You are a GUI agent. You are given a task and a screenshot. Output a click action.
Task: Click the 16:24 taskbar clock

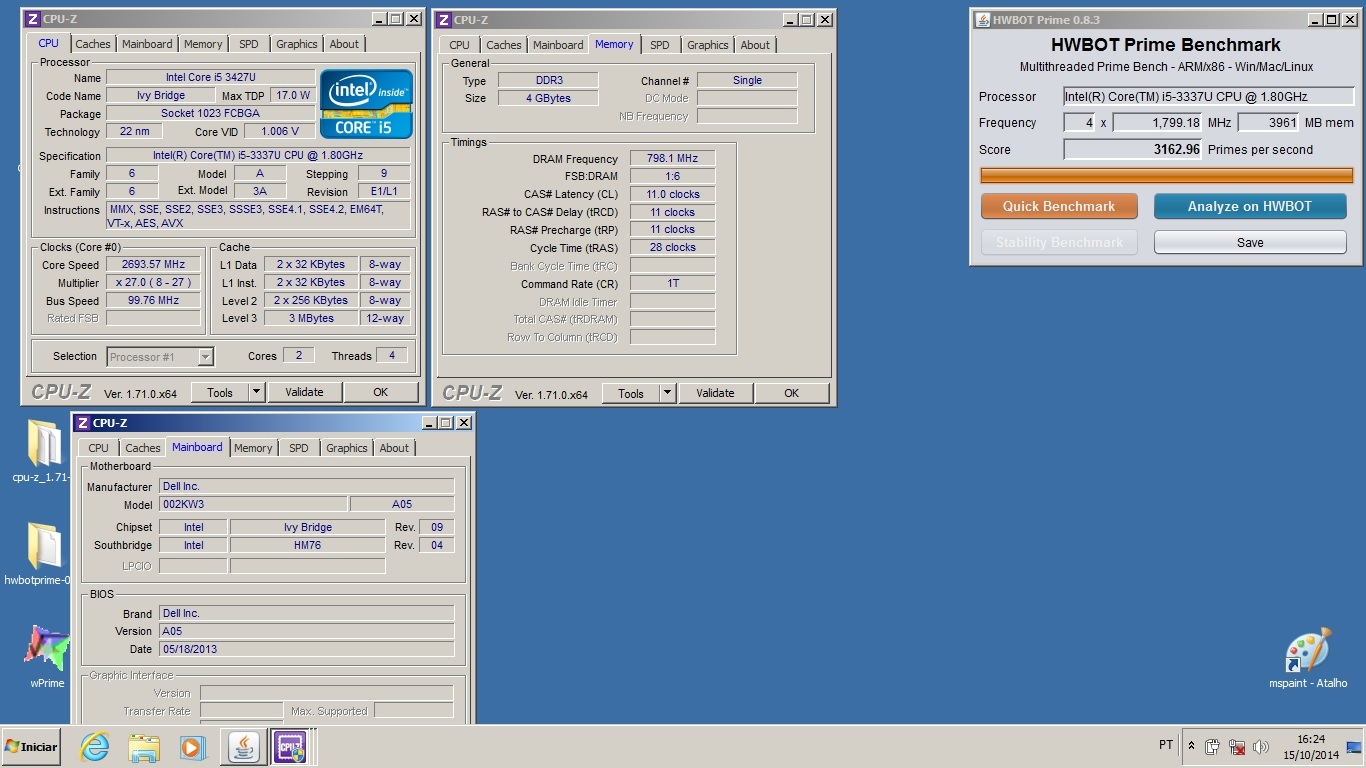click(1310, 740)
